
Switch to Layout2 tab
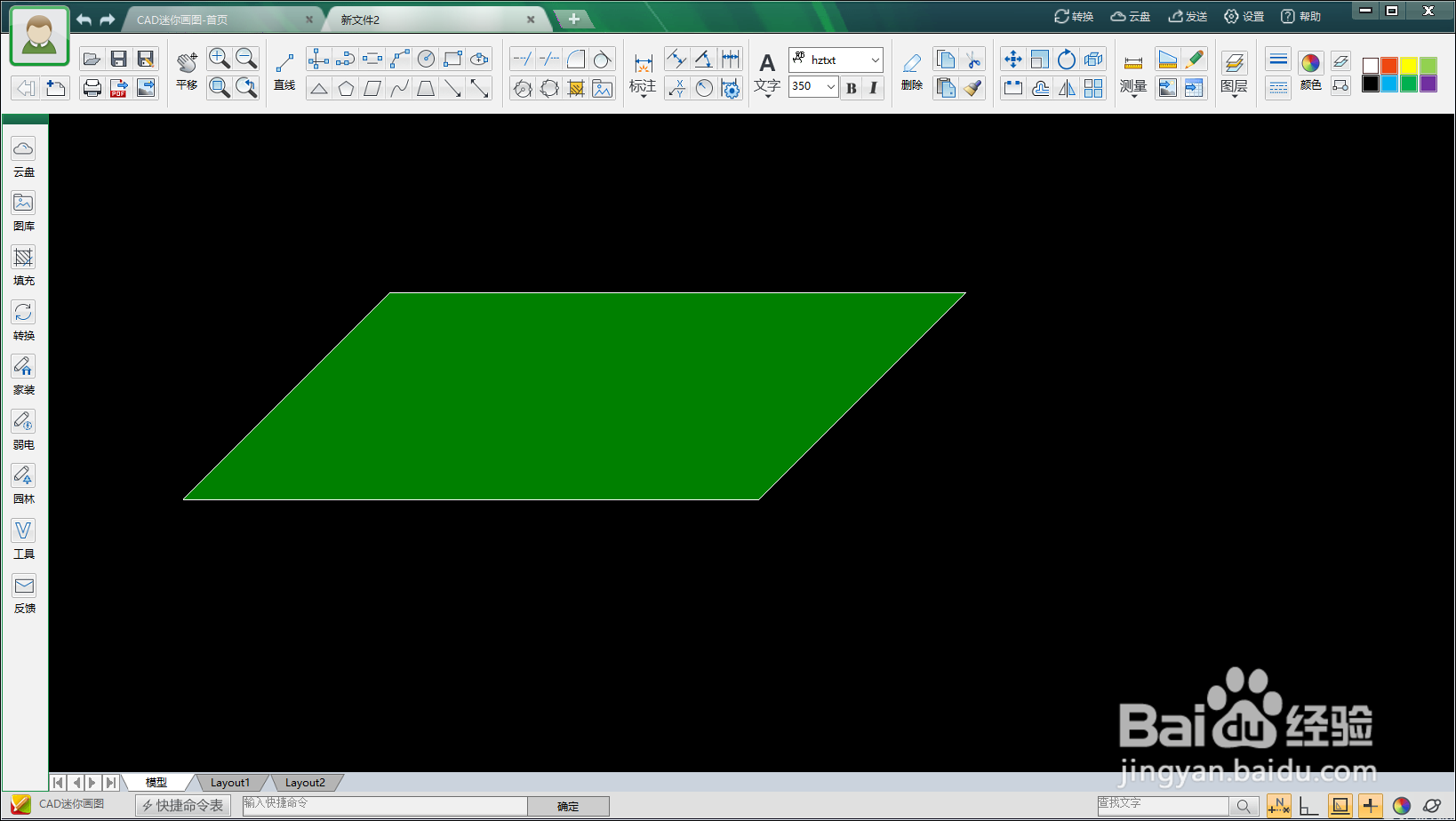pos(305,783)
